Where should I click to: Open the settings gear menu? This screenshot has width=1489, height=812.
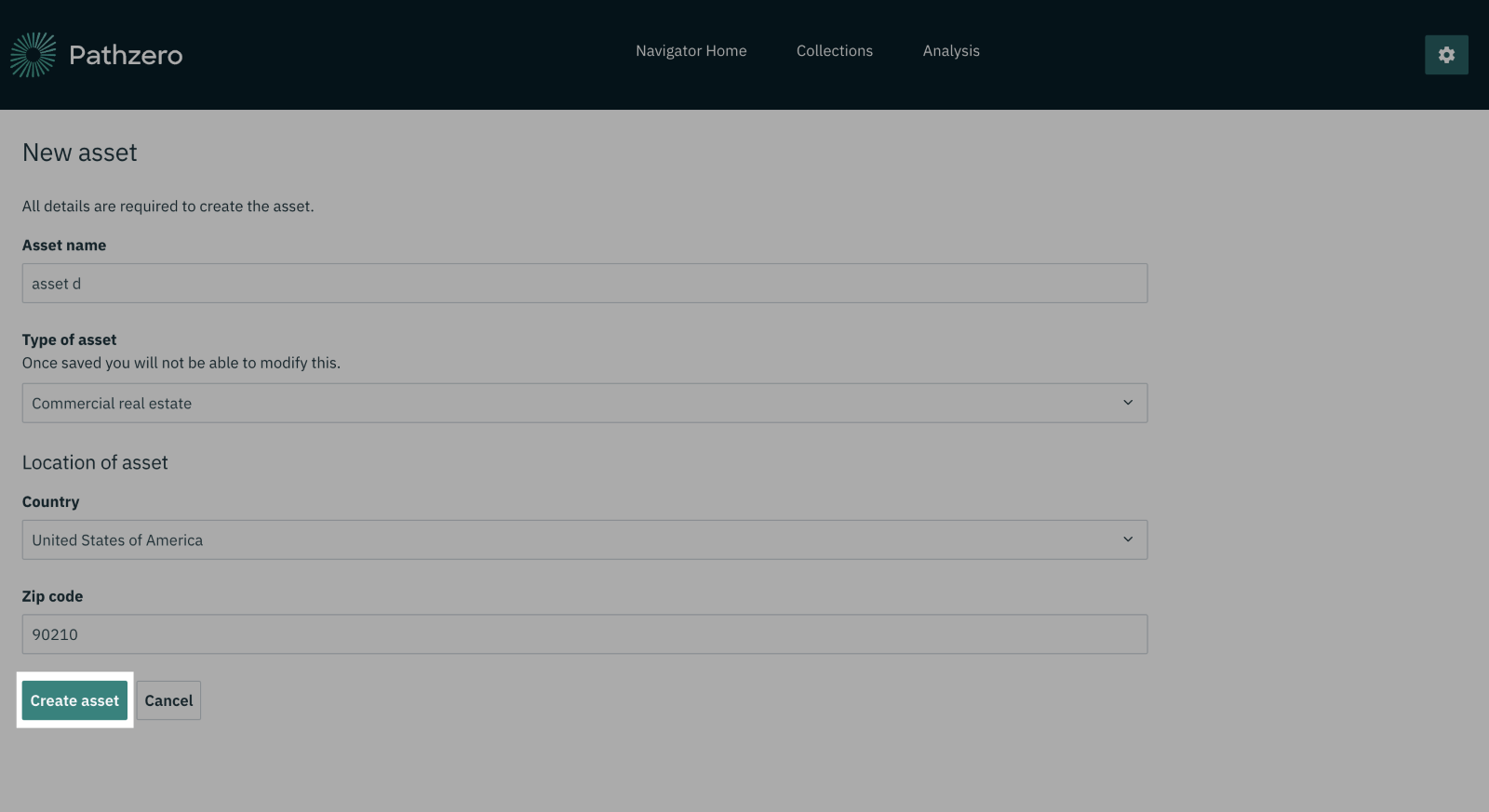click(1446, 55)
